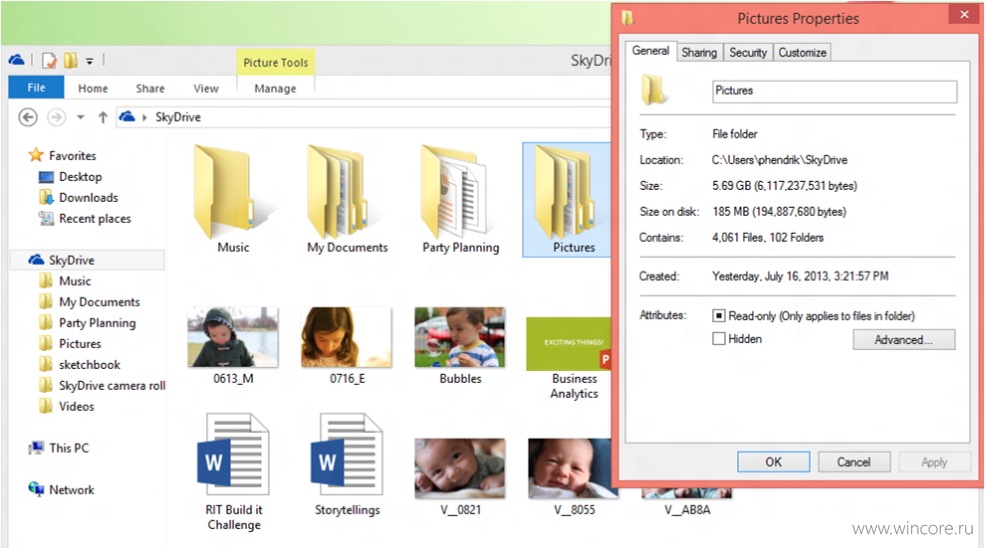Open Pictures in navigation tree

click(x=70, y=344)
